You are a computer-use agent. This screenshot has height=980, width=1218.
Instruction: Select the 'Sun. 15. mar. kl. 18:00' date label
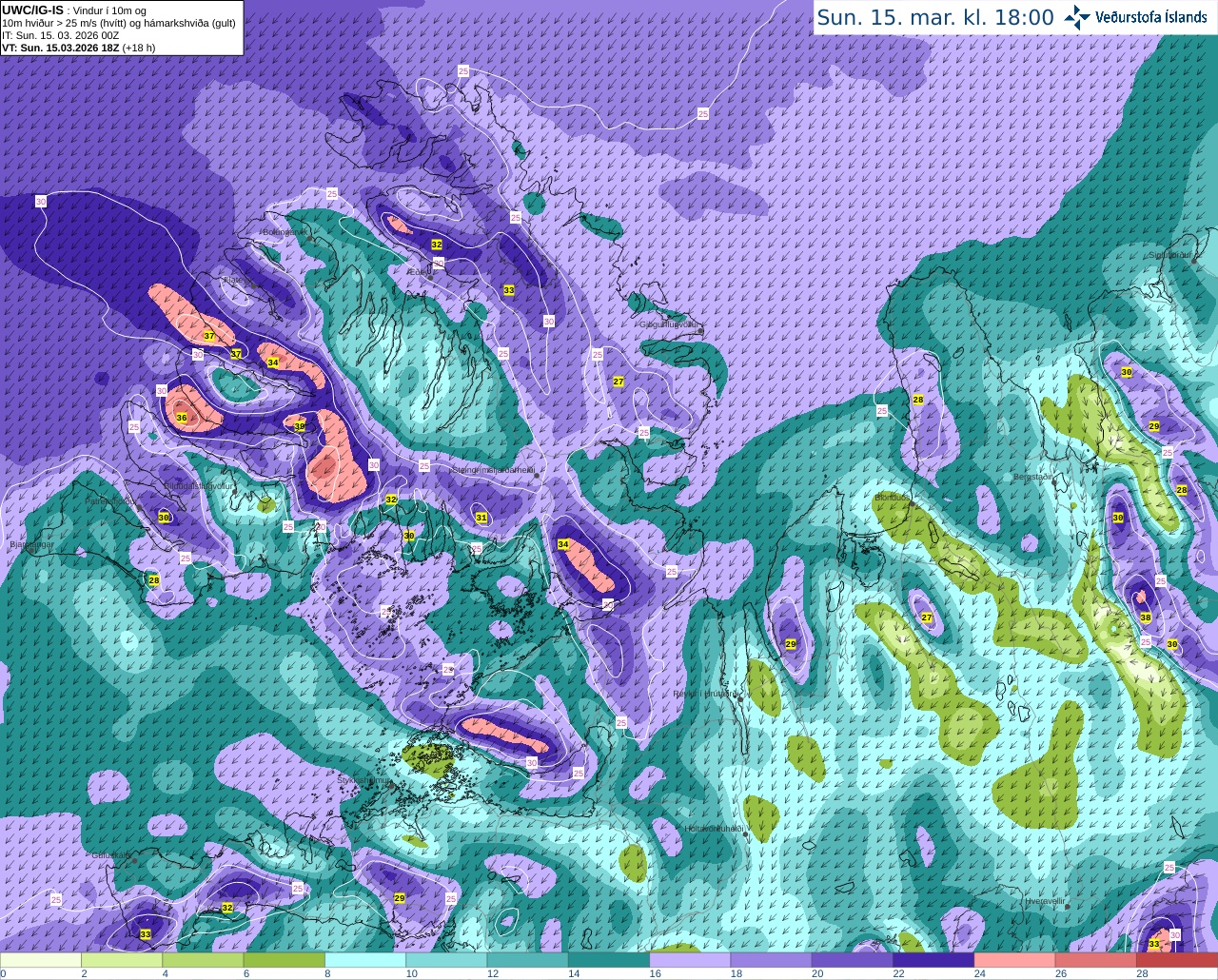[935, 17]
